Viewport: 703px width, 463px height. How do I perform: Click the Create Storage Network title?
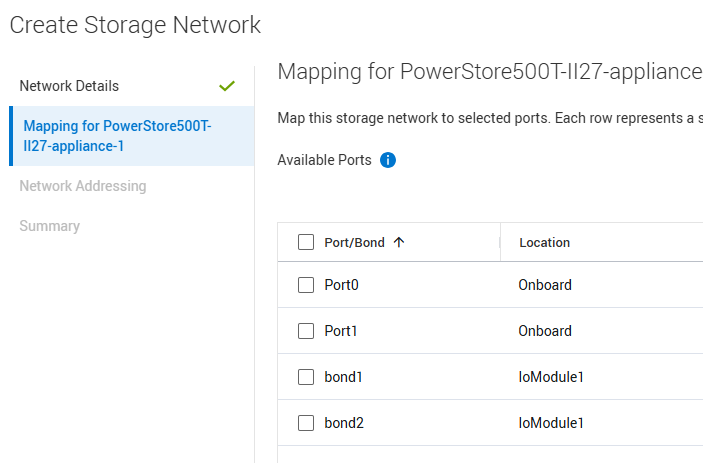[x=135, y=25]
